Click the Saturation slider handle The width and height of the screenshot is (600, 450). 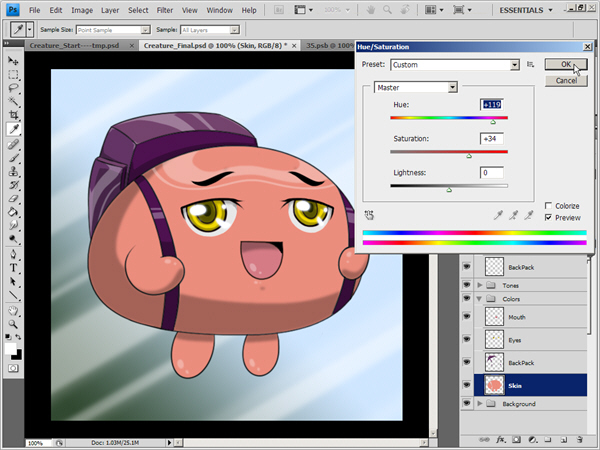pos(469,156)
